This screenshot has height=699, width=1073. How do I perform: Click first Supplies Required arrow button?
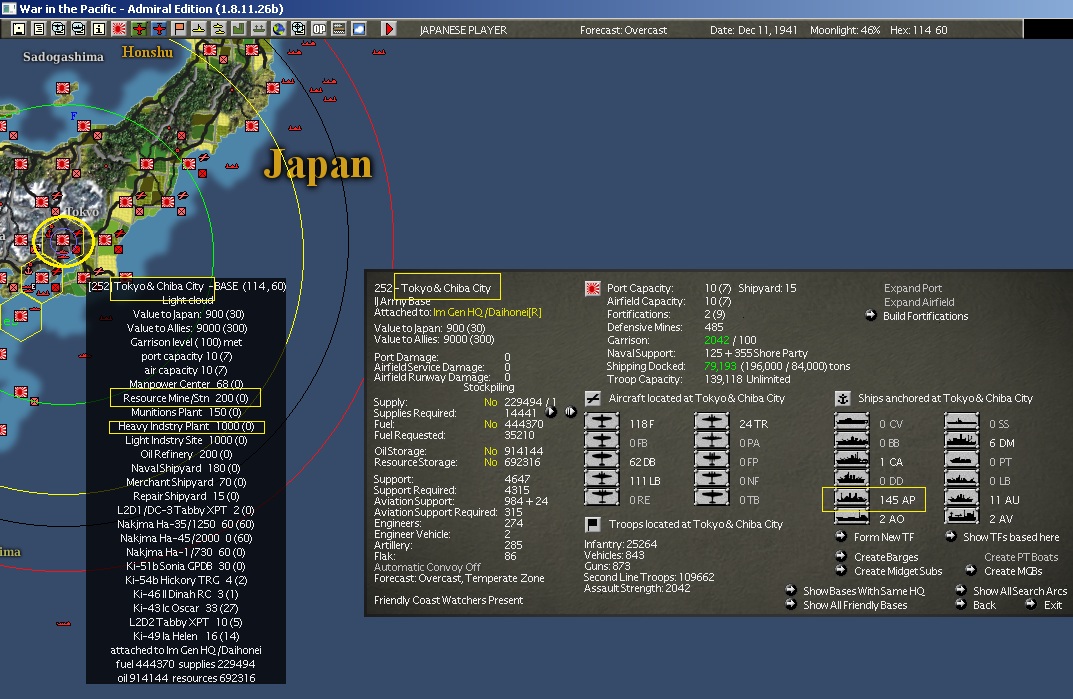pos(551,411)
